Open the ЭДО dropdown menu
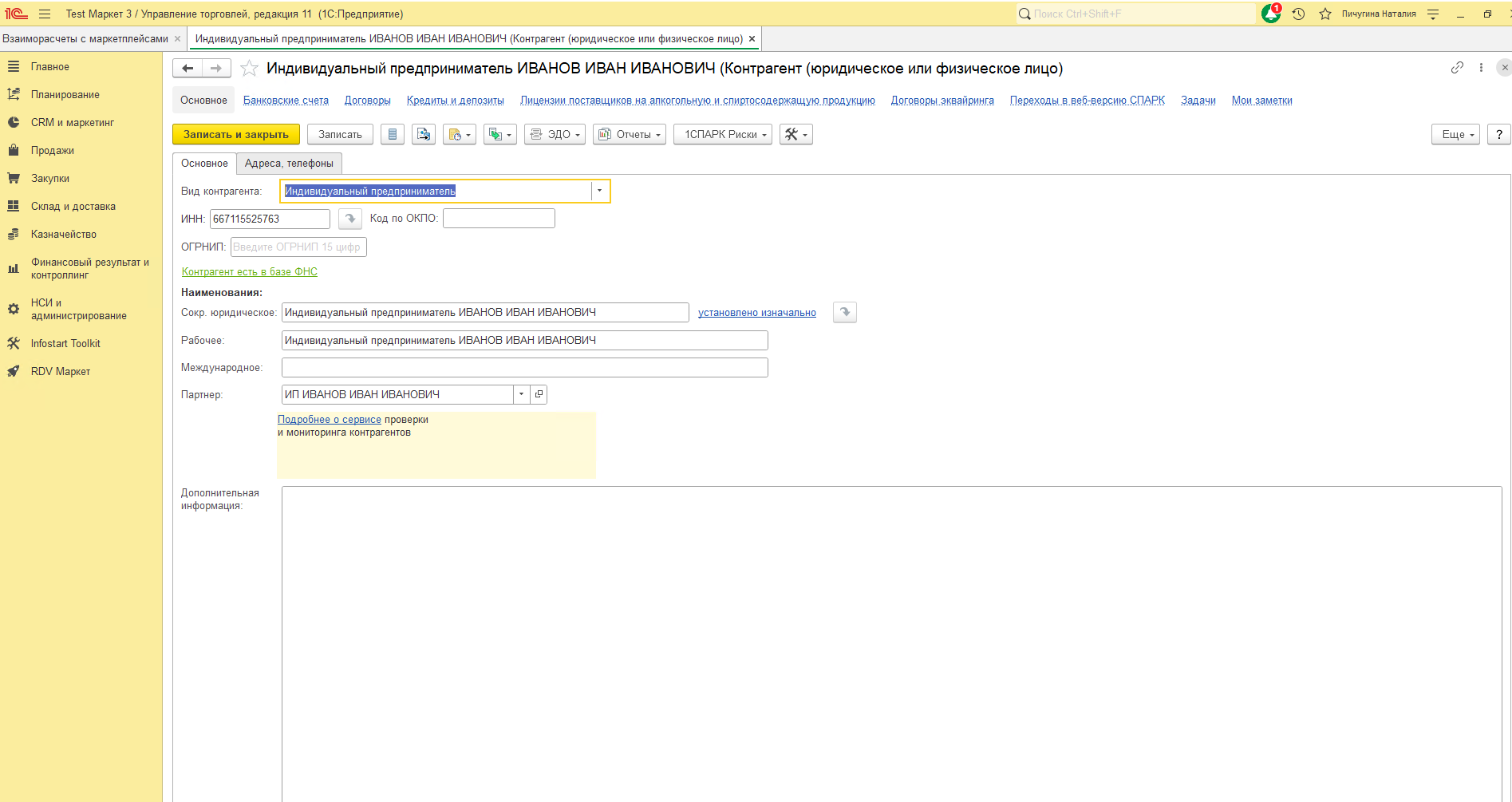The width and height of the screenshot is (1512, 802). (555, 134)
